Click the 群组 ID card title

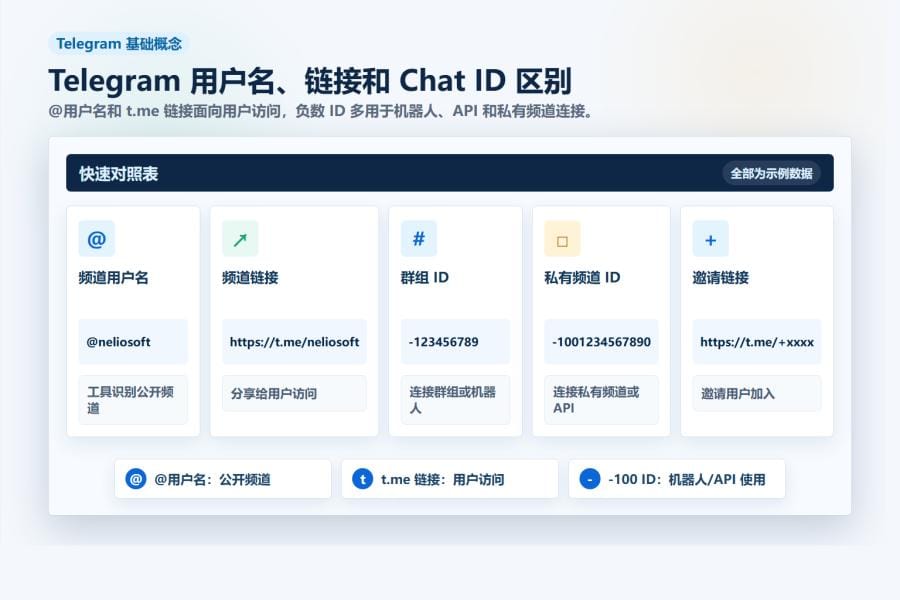coord(424,278)
